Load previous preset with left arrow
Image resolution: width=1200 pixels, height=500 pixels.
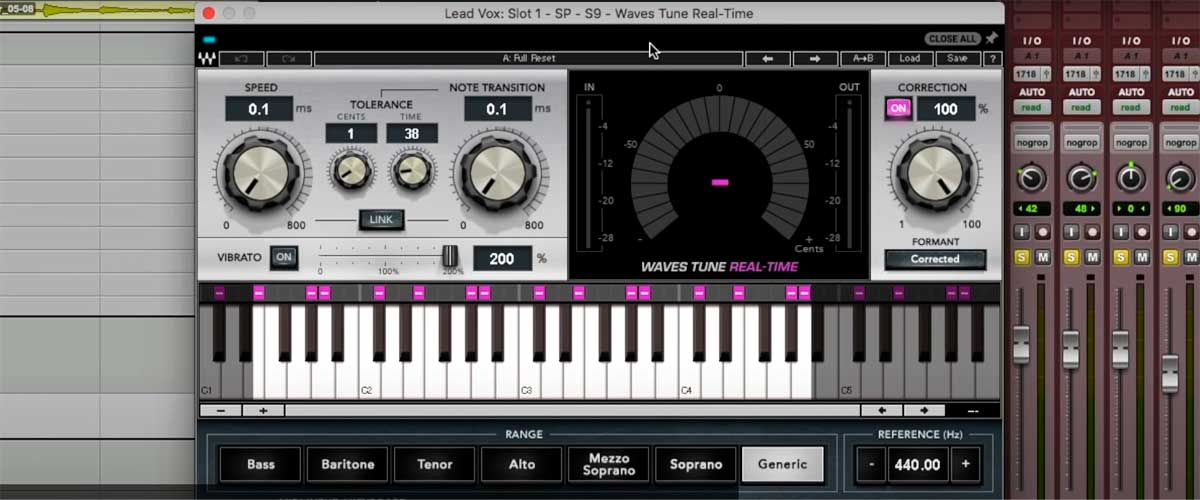click(768, 59)
